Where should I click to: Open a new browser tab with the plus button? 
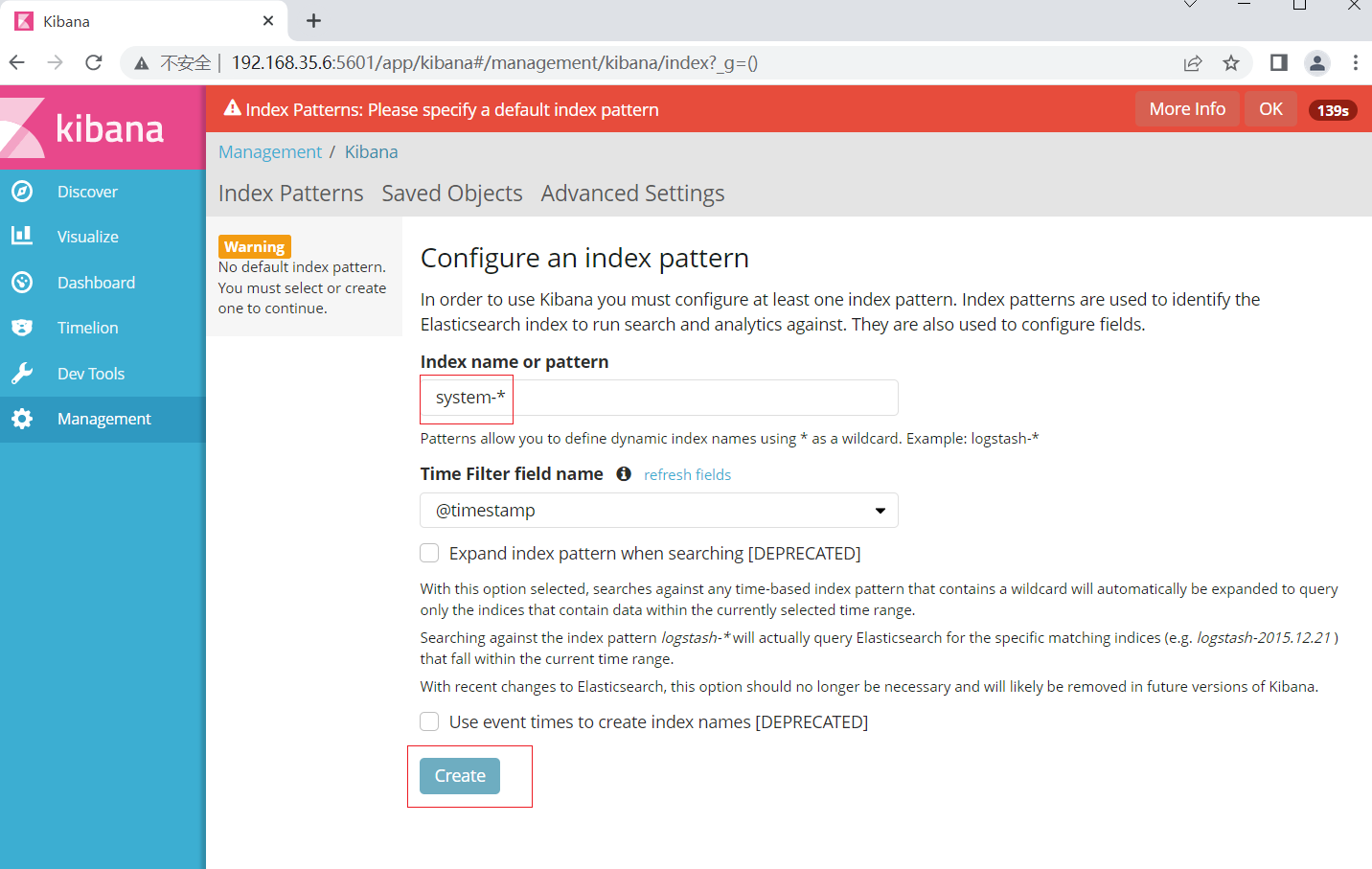point(313,21)
